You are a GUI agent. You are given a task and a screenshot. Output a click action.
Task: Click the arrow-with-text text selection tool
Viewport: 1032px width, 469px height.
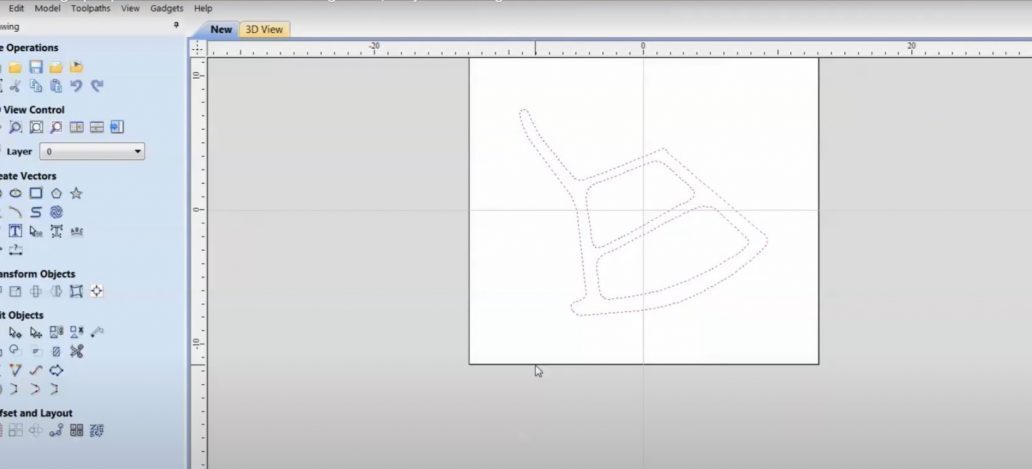(36, 231)
